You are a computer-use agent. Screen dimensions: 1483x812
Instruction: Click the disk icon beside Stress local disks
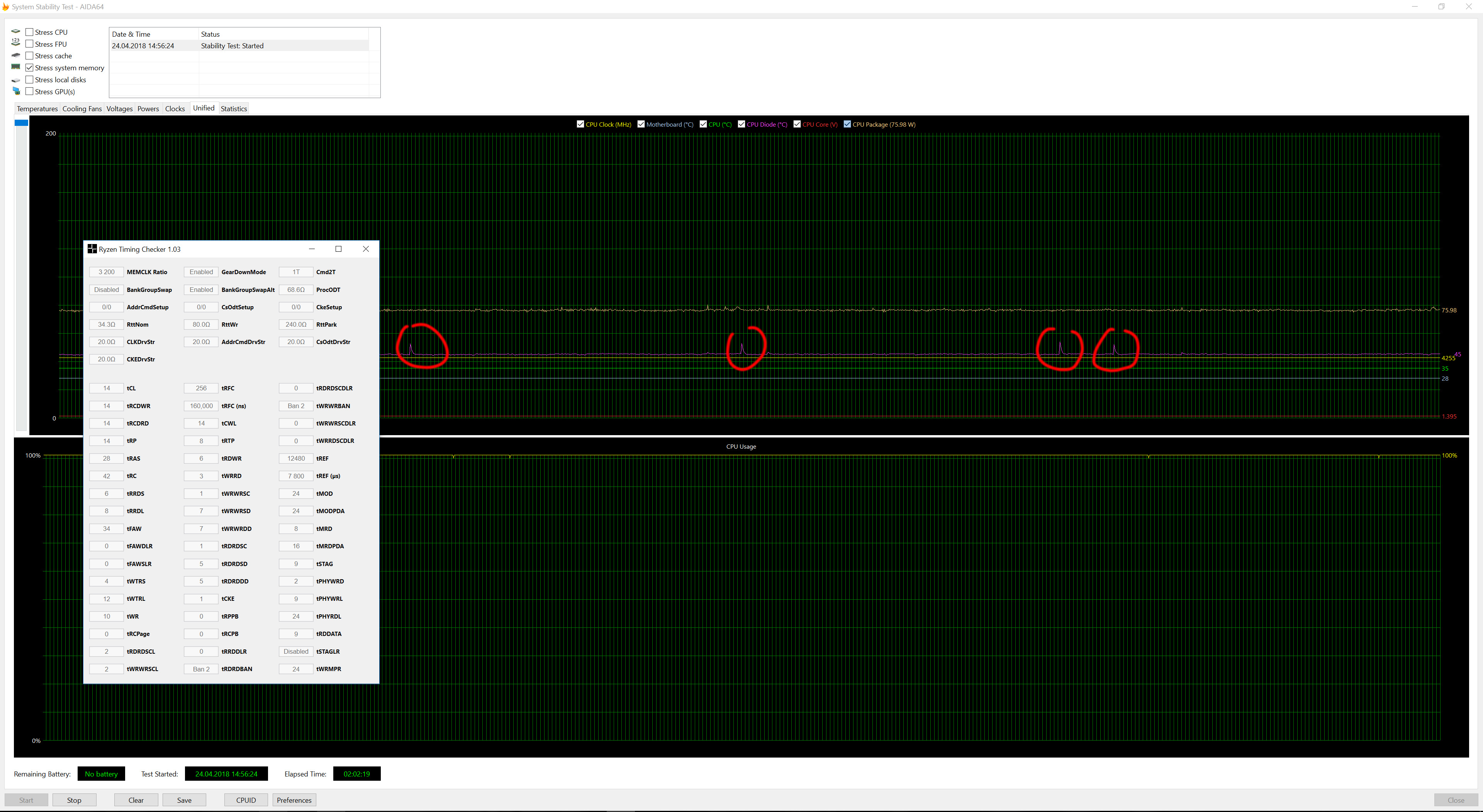[x=15, y=80]
